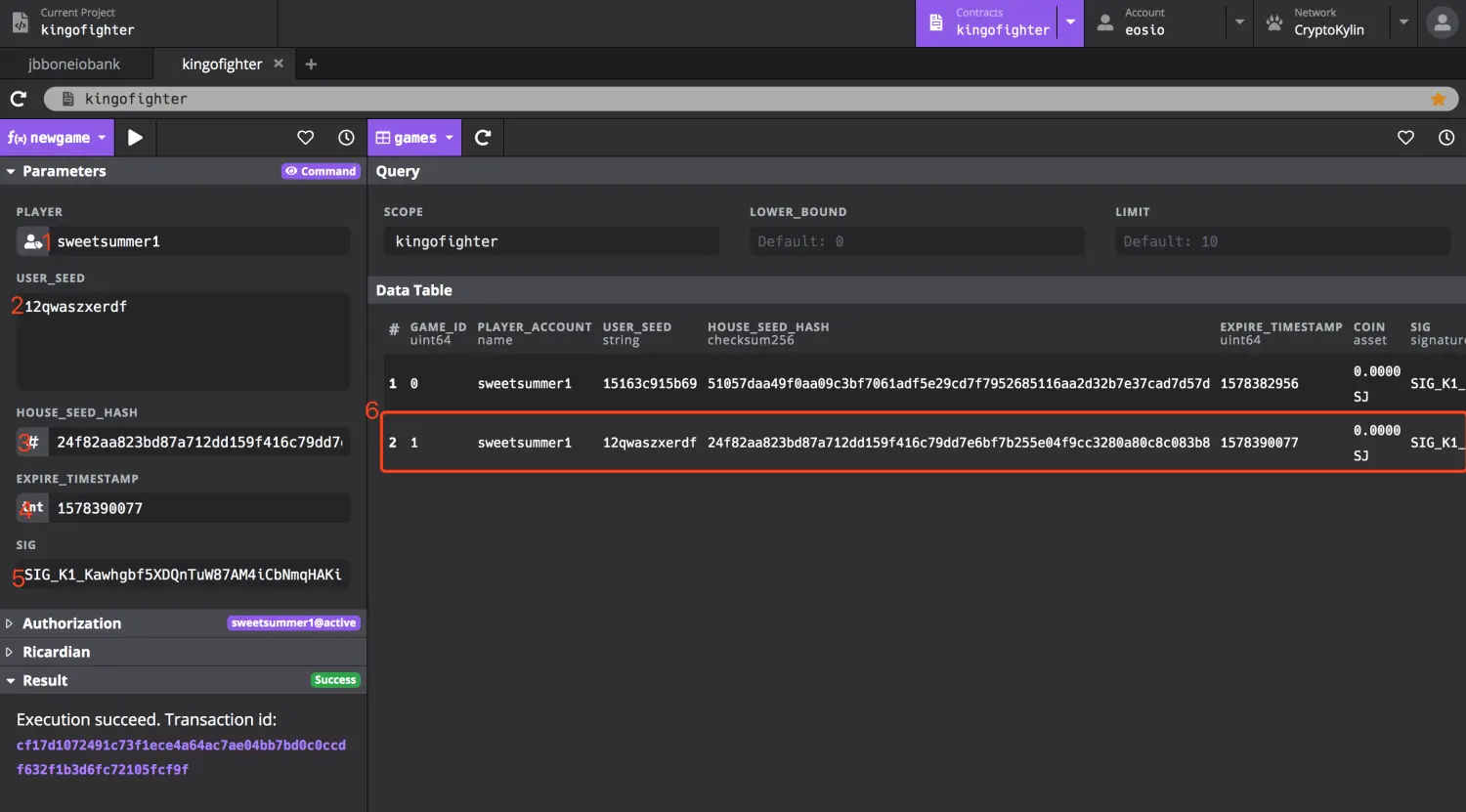Open the transaction id link
The height and width of the screenshot is (812, 1466).
click(181, 756)
